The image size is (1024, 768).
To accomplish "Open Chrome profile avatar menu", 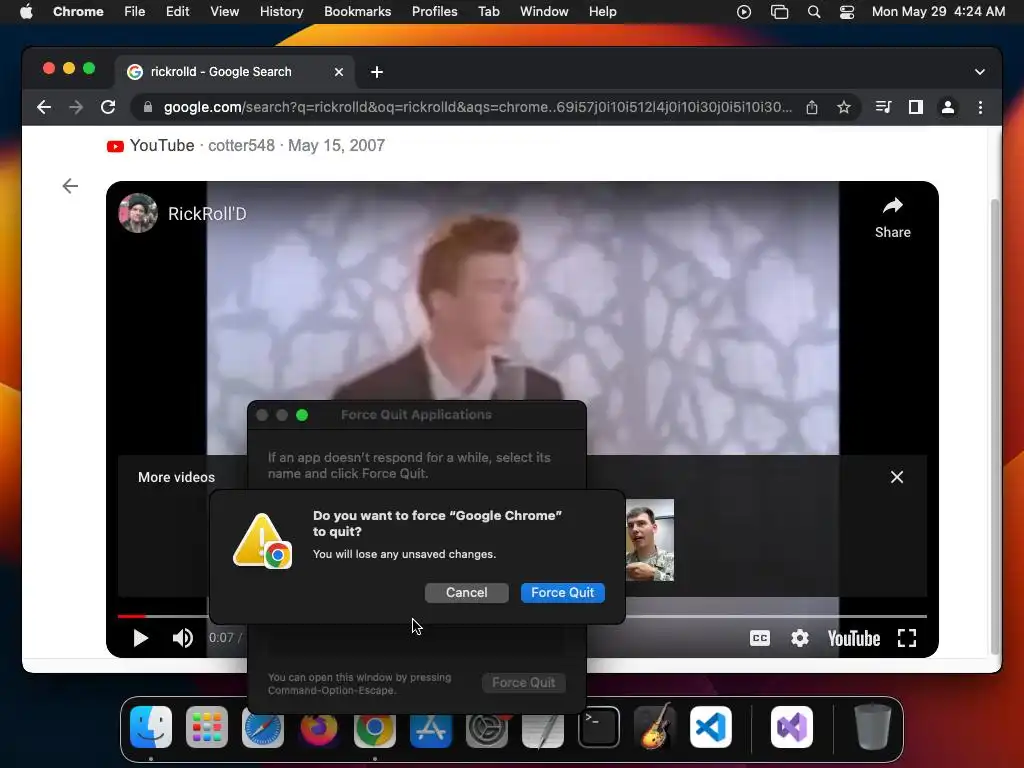I will point(948,107).
